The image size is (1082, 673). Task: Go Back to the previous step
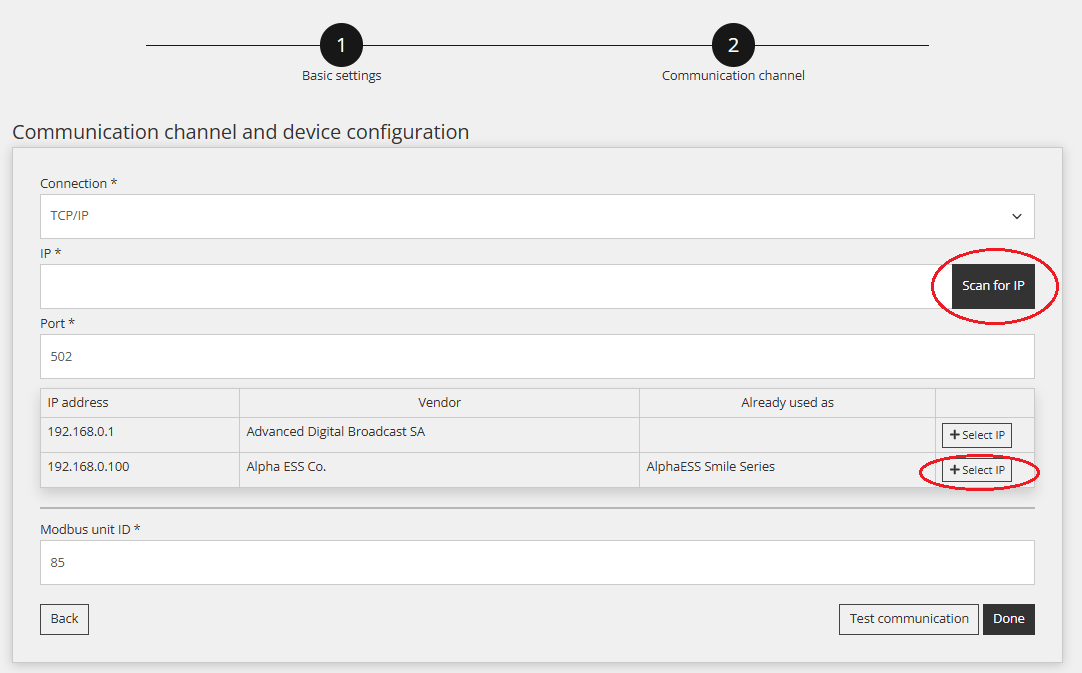64,619
